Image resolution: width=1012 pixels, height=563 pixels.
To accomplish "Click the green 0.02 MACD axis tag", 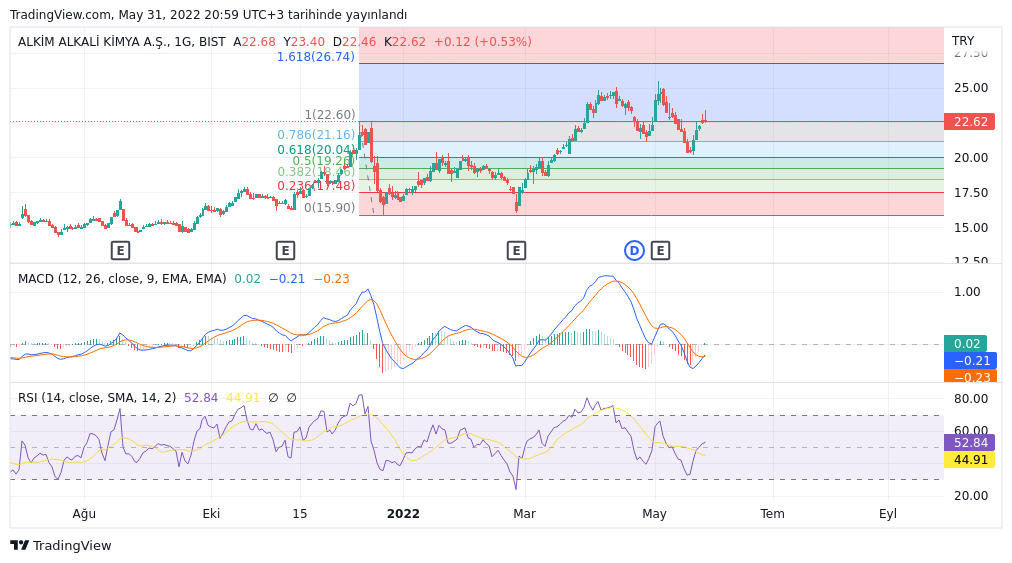I will click(x=966, y=344).
